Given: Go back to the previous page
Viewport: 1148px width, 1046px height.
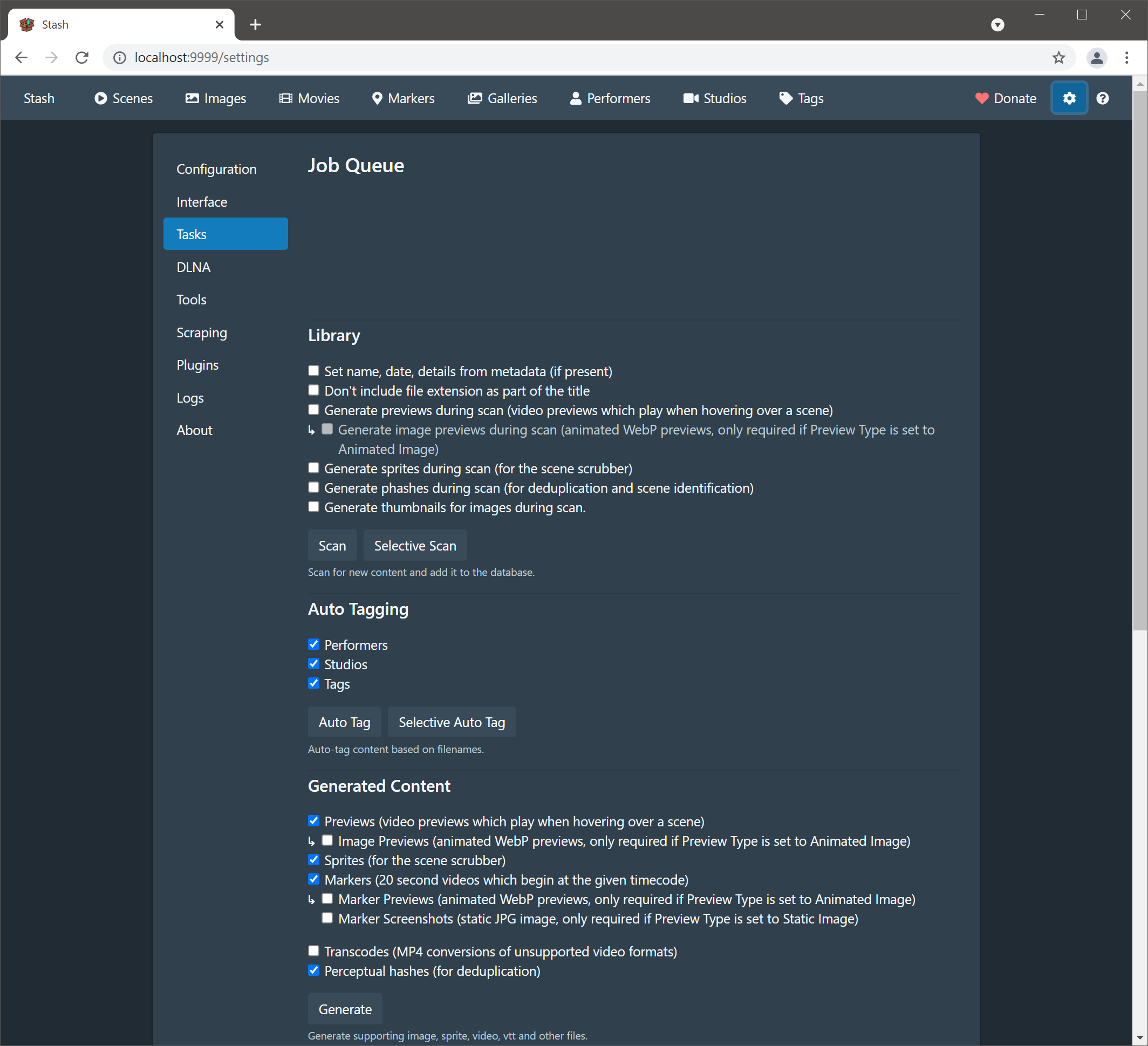Looking at the screenshot, I should coord(22,58).
